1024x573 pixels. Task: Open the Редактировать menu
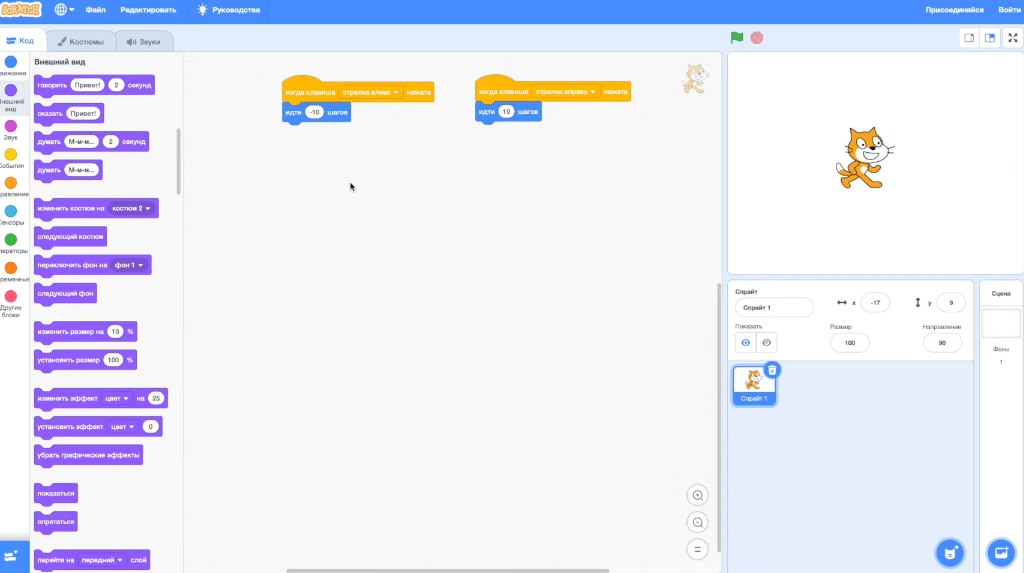click(x=148, y=10)
